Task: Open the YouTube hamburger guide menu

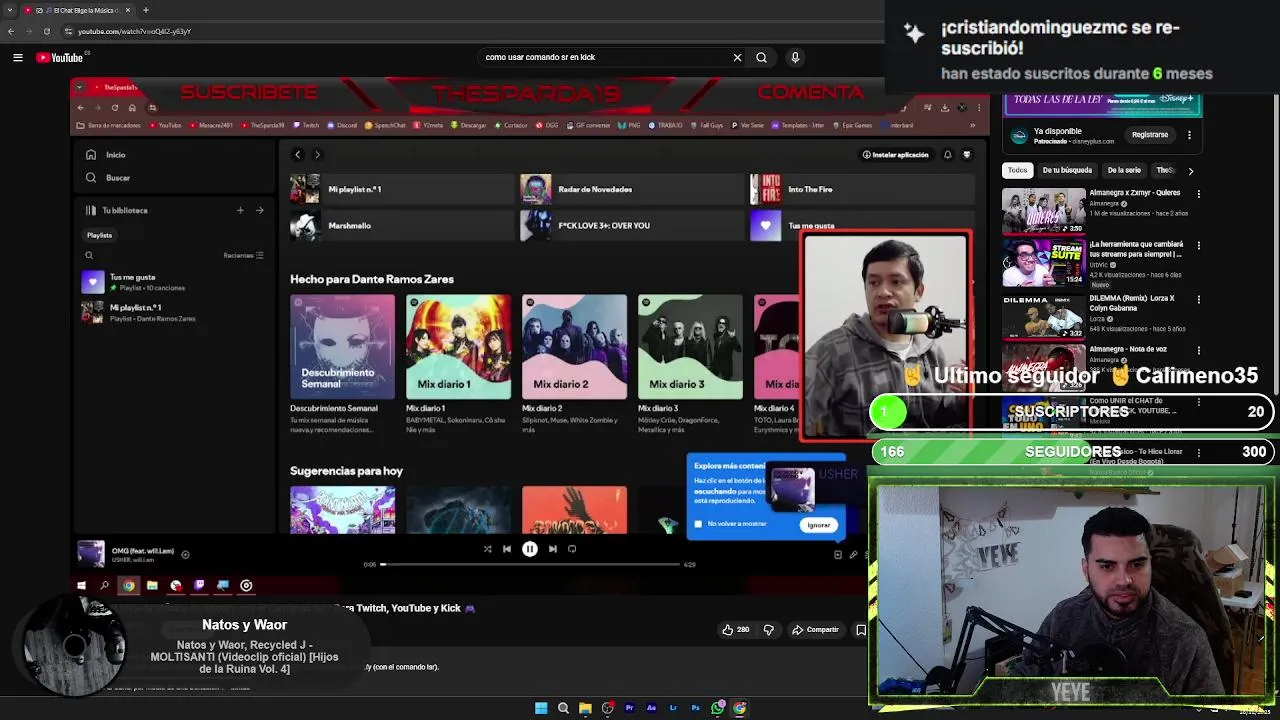Action: (17, 58)
